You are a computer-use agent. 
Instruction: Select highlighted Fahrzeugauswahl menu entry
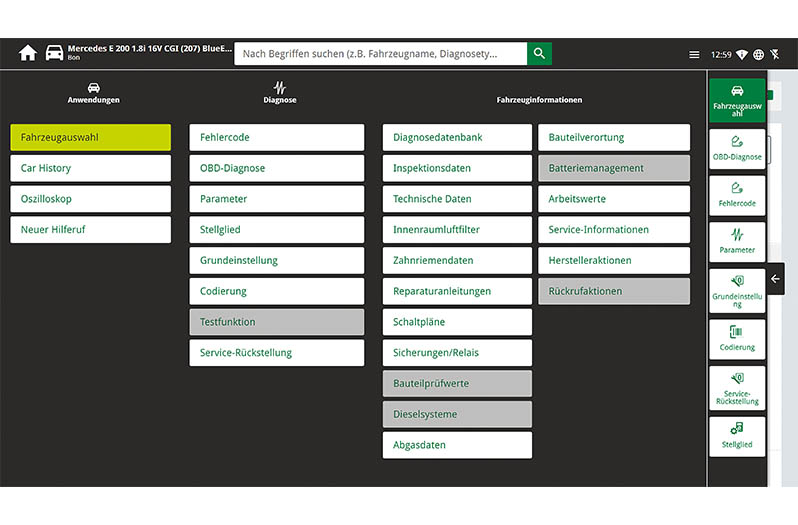(x=90, y=138)
